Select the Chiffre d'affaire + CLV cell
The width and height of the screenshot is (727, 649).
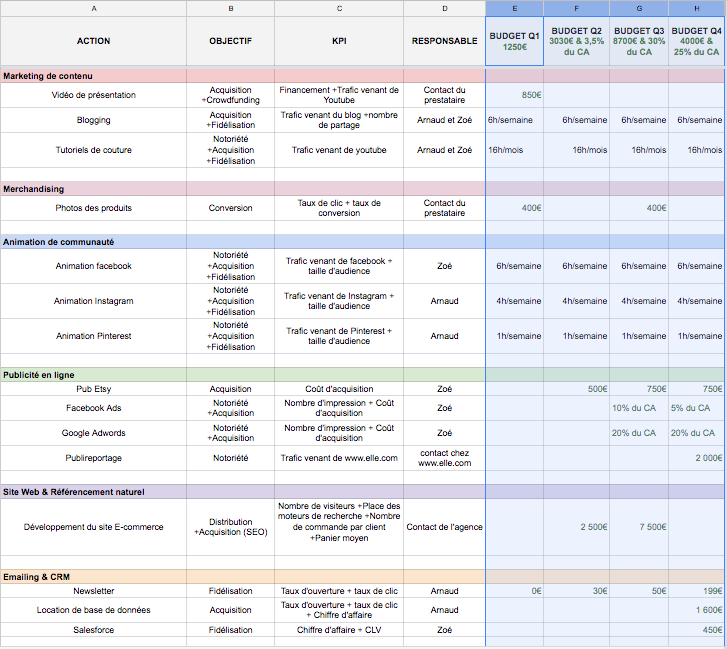tap(339, 630)
